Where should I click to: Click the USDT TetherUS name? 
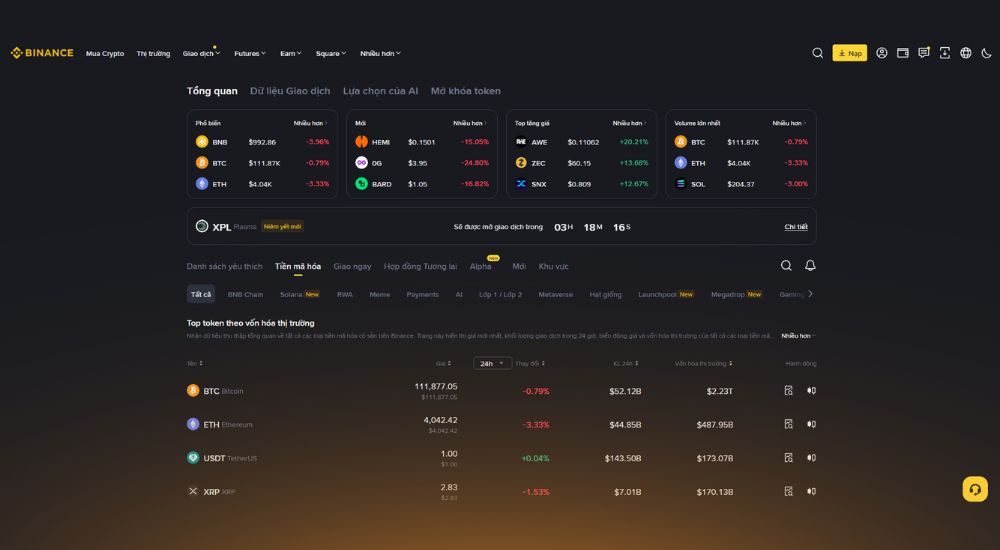point(230,458)
